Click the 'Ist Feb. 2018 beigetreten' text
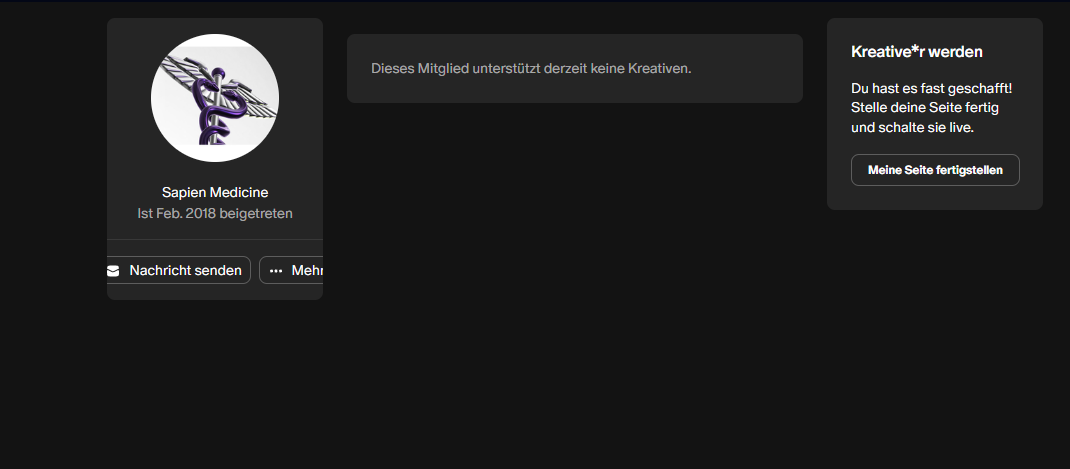 click(215, 214)
